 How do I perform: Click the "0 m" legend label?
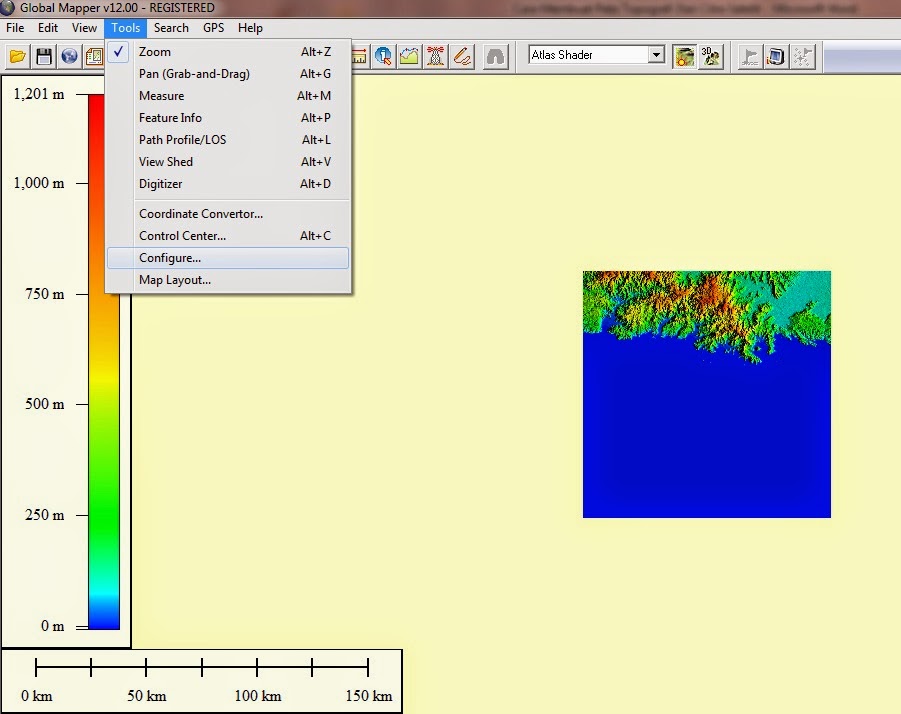(x=52, y=626)
